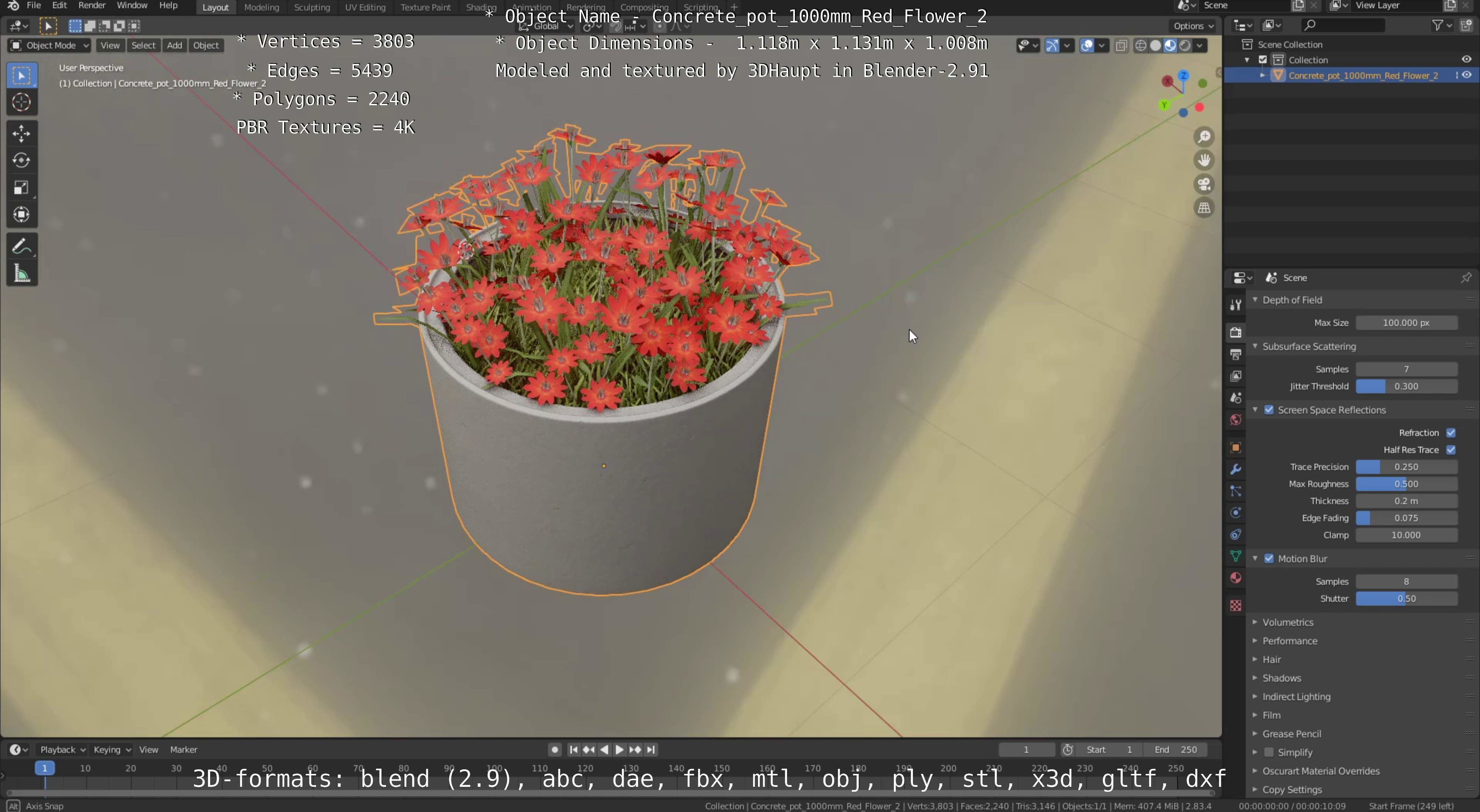Select the Measure ruler tool
The width and height of the screenshot is (1480, 812).
point(22,274)
